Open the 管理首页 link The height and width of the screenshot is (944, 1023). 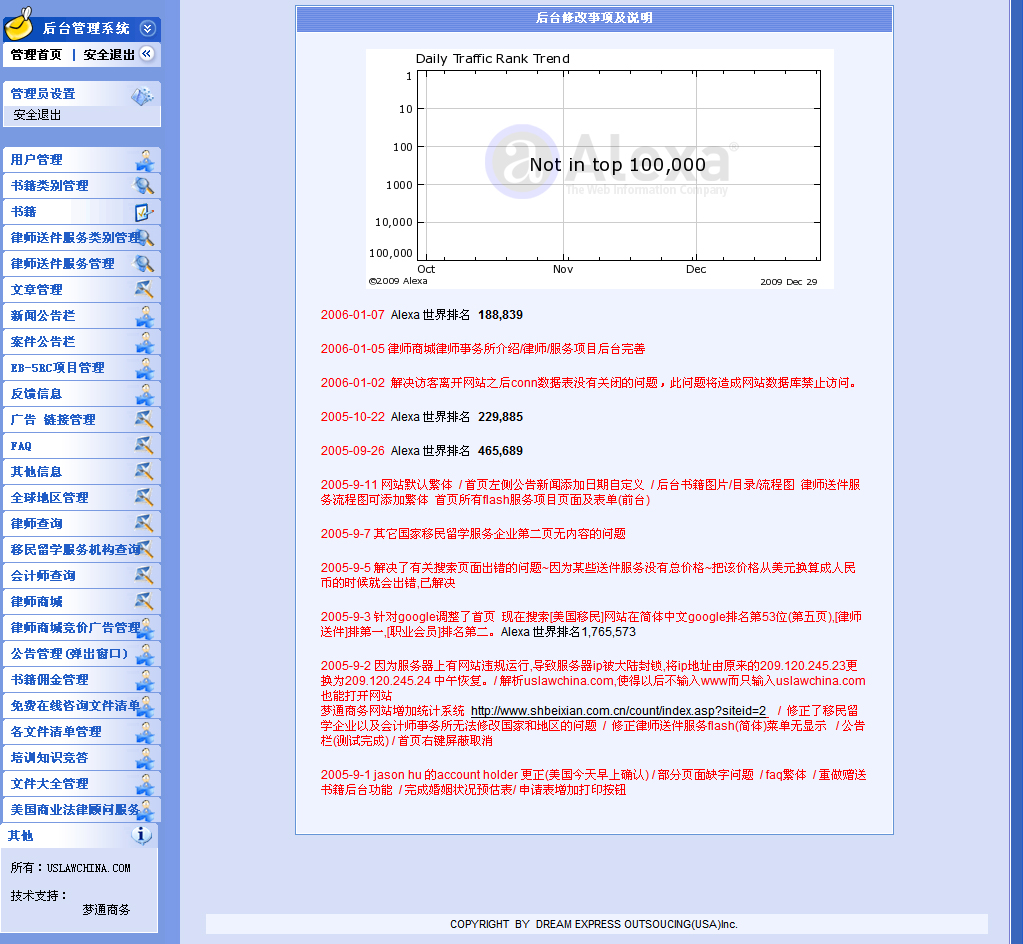(36, 55)
